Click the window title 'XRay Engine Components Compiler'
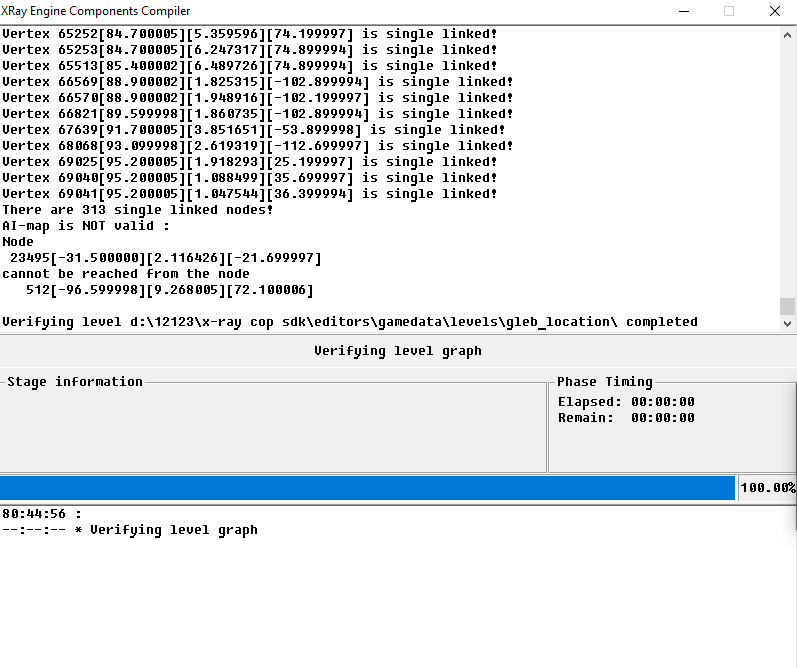Viewport: 797px width, 668px height. tap(96, 11)
